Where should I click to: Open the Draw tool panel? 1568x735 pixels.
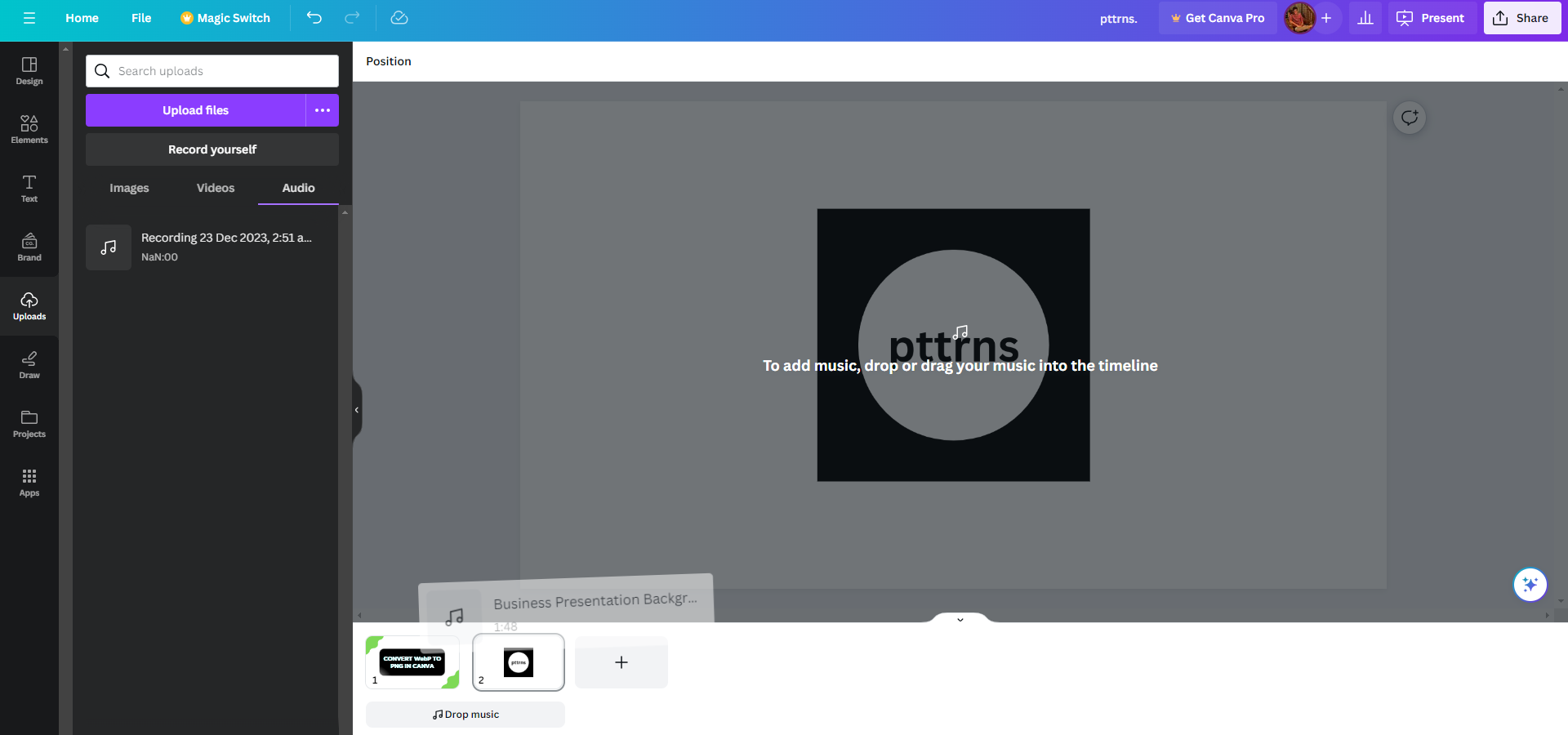(x=29, y=365)
